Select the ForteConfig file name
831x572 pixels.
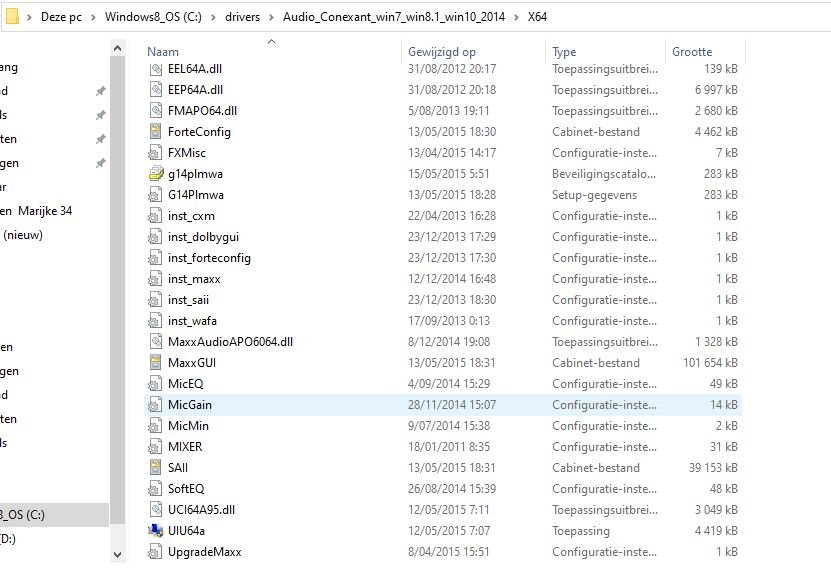[199, 132]
